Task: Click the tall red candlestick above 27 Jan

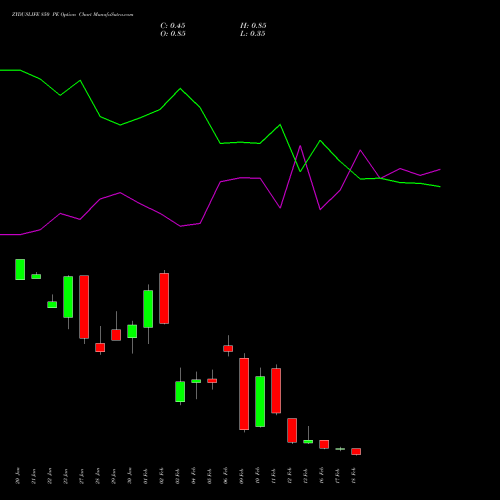Action: (84, 307)
